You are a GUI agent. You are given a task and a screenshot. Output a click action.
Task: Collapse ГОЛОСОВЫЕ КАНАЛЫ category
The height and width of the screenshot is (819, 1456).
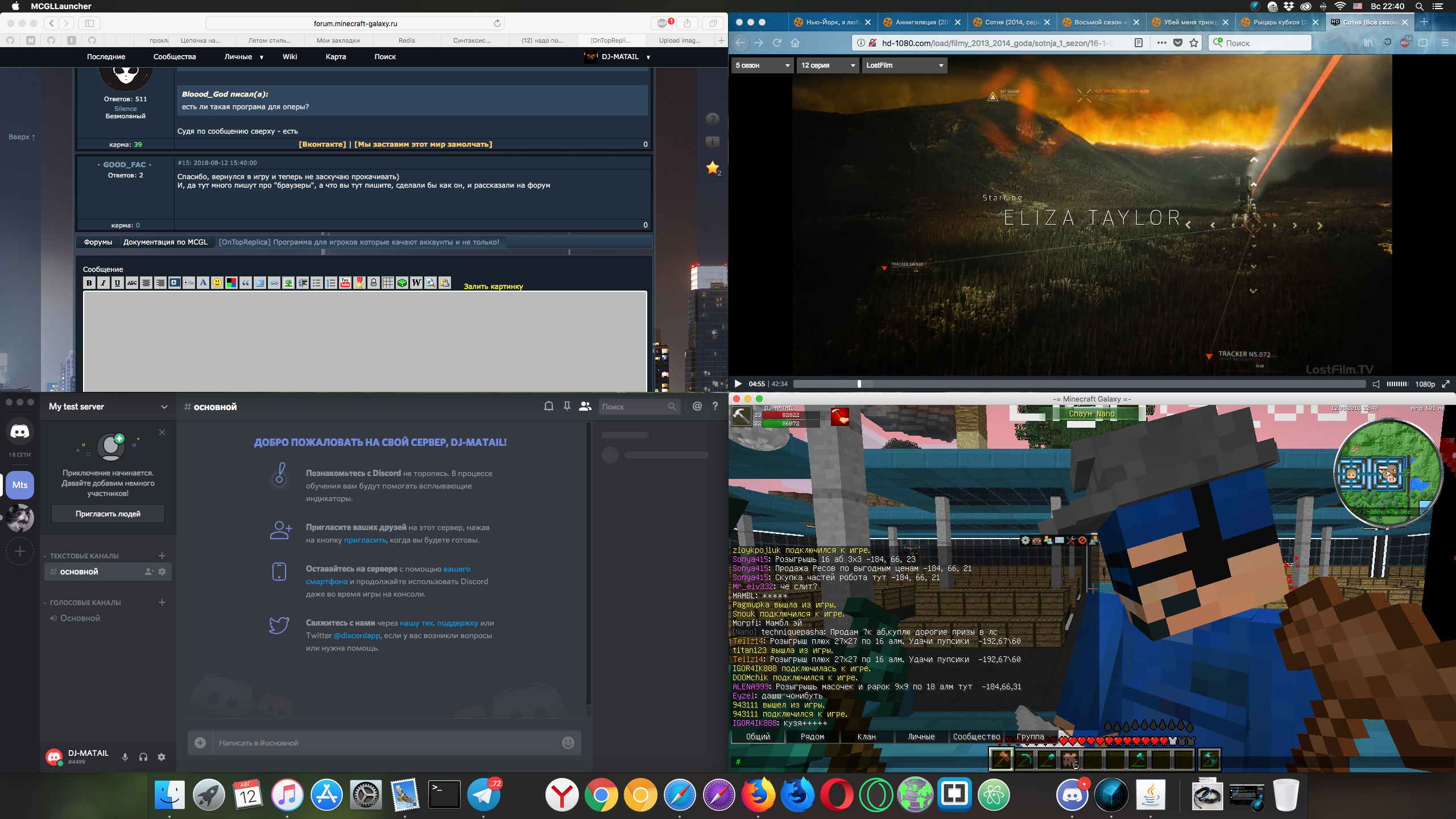coord(82,602)
